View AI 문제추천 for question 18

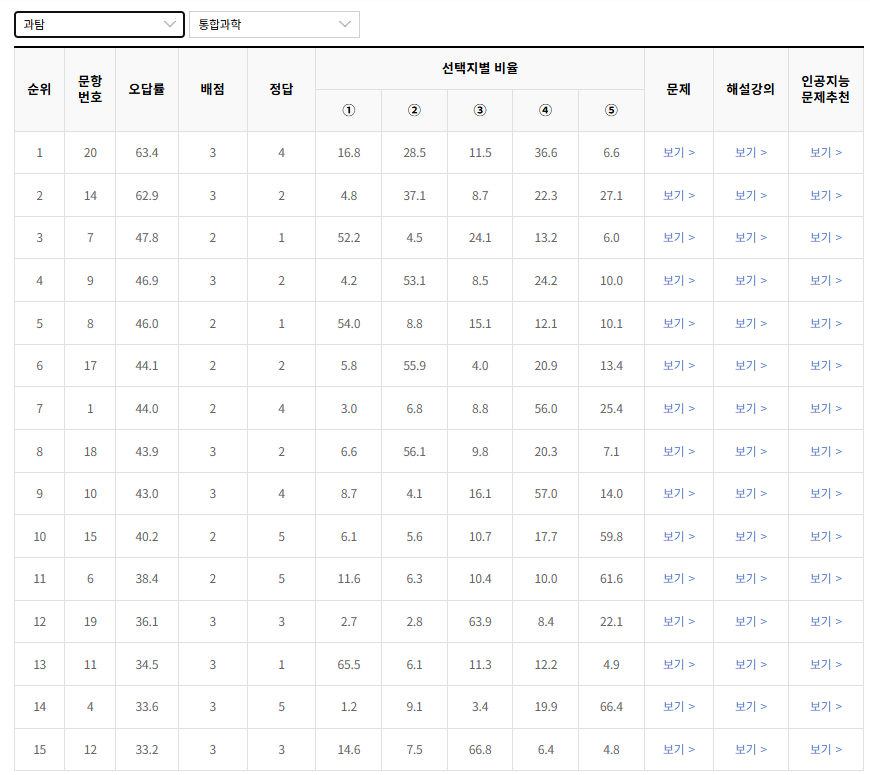(825, 451)
